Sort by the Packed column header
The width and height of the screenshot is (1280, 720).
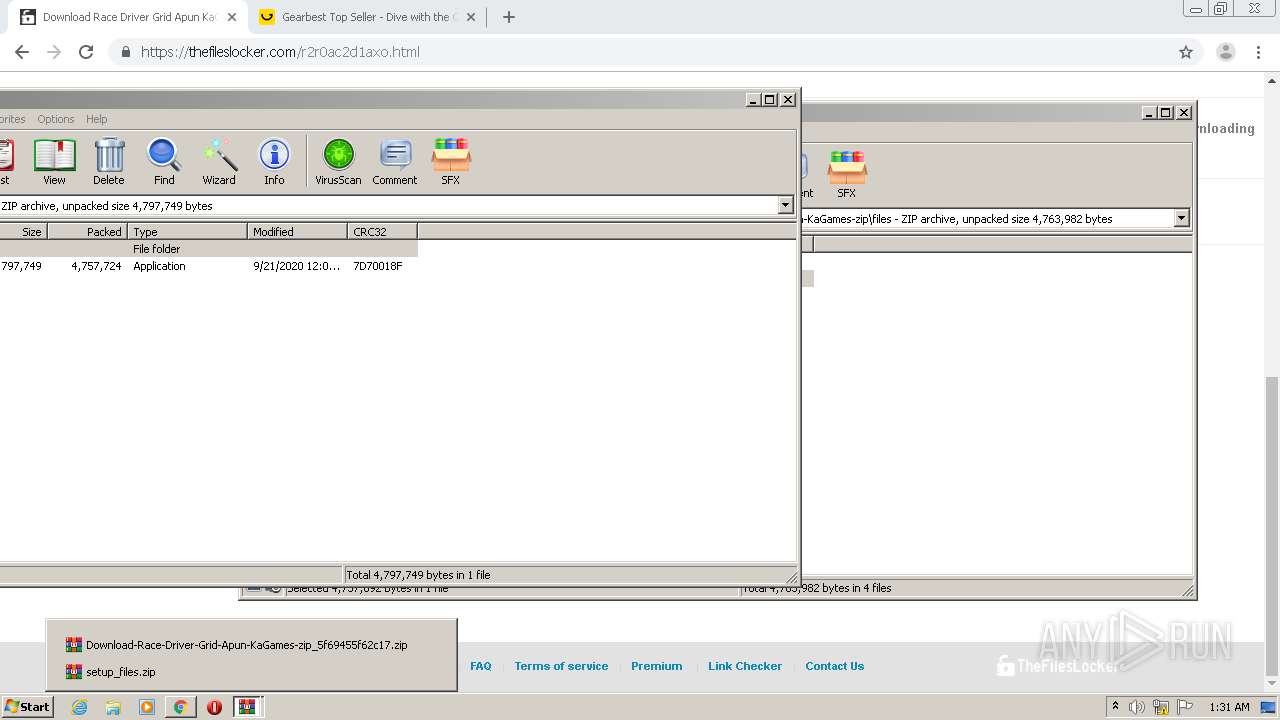(x=88, y=231)
